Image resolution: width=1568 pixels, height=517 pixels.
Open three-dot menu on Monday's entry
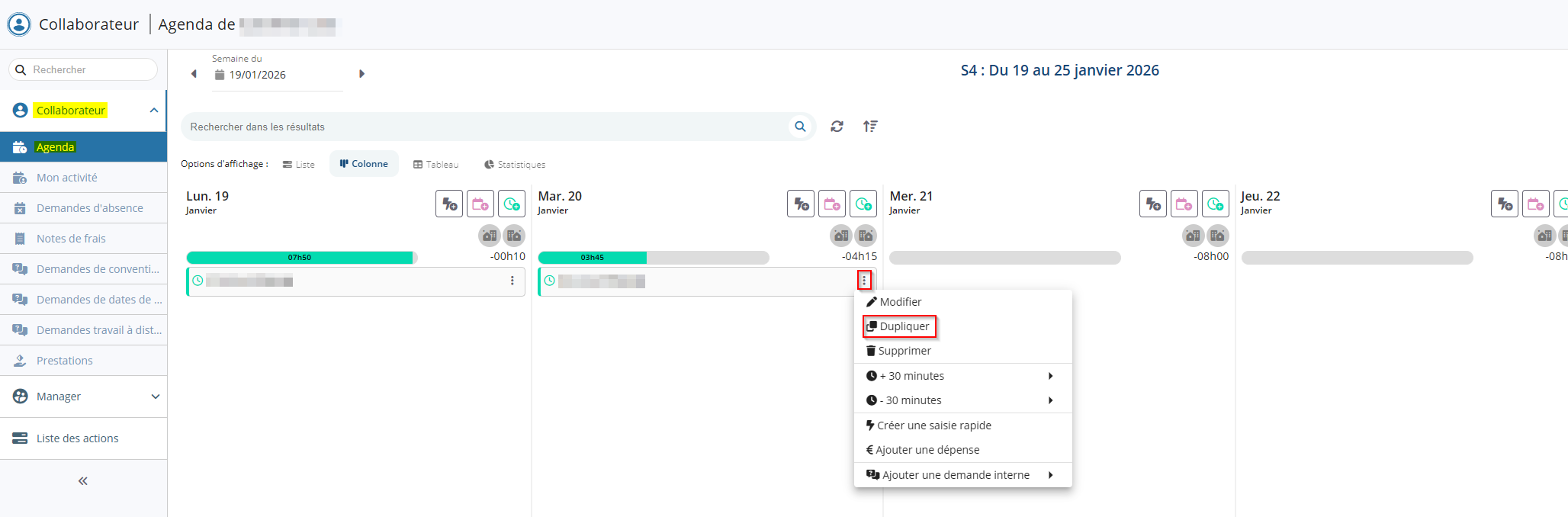(x=512, y=281)
